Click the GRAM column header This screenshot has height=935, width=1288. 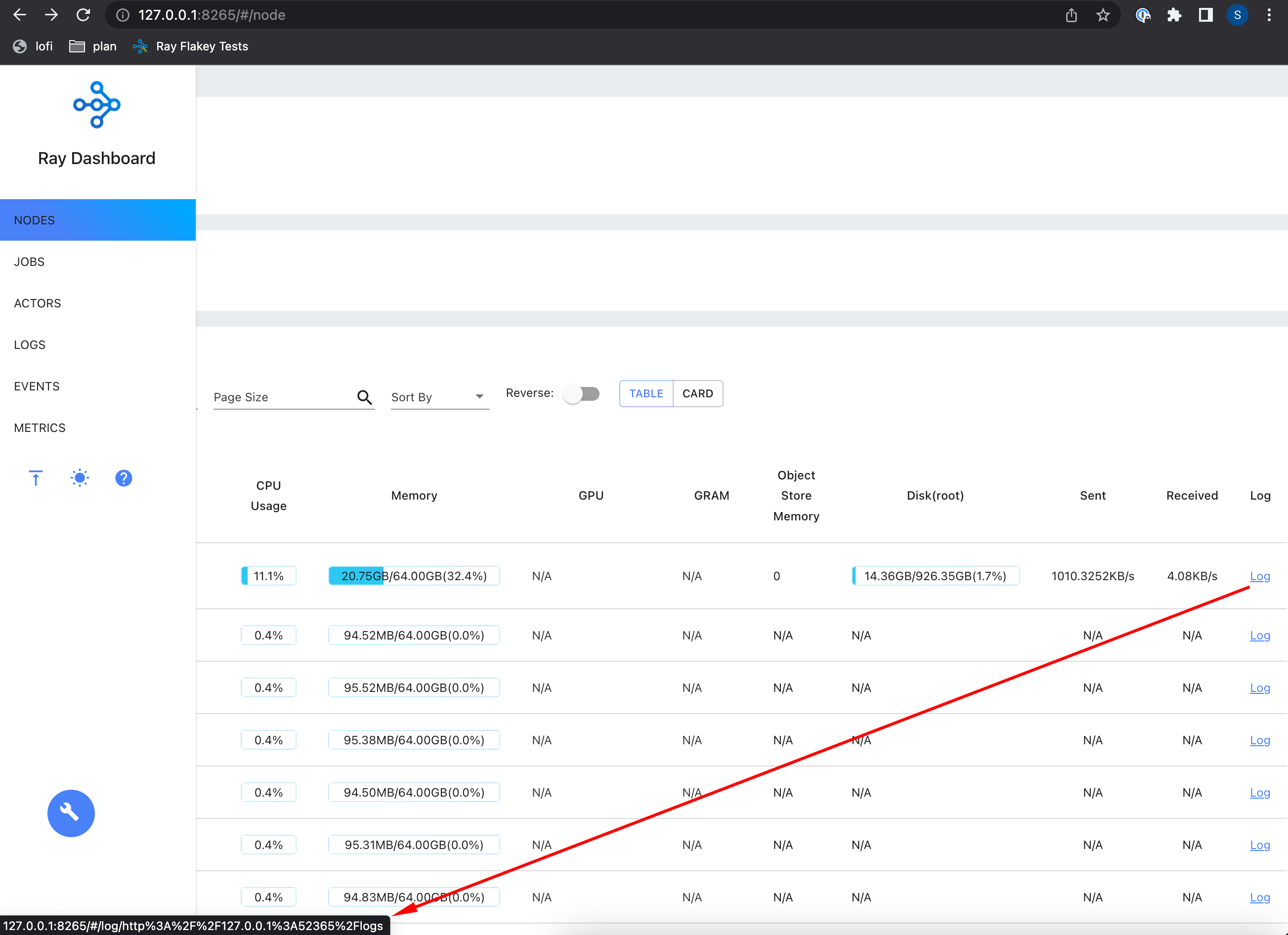(x=712, y=495)
